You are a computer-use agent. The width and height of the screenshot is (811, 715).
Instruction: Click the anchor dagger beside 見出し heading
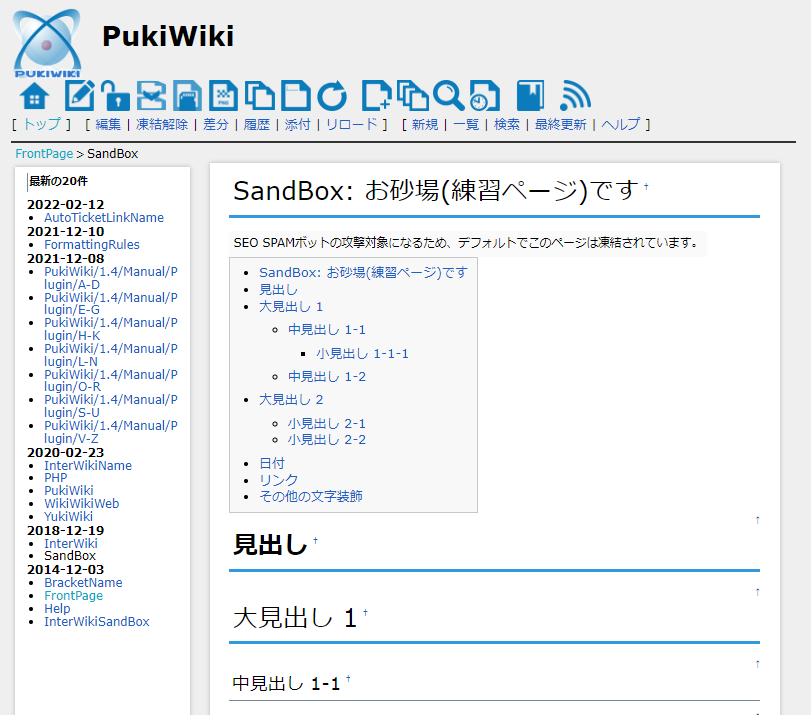point(315,540)
